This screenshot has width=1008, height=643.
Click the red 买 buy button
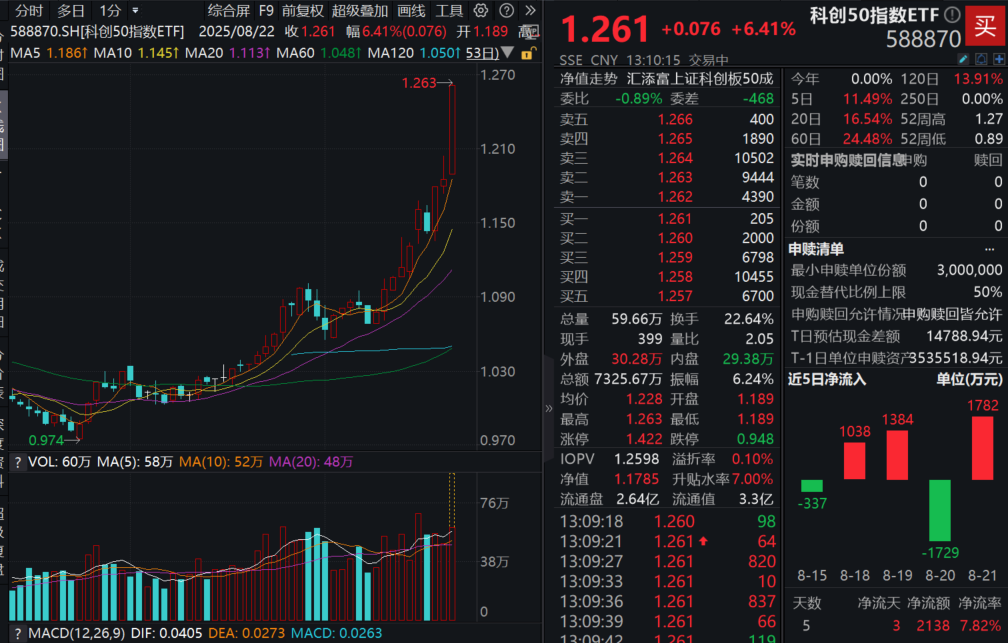[x=986, y=26]
